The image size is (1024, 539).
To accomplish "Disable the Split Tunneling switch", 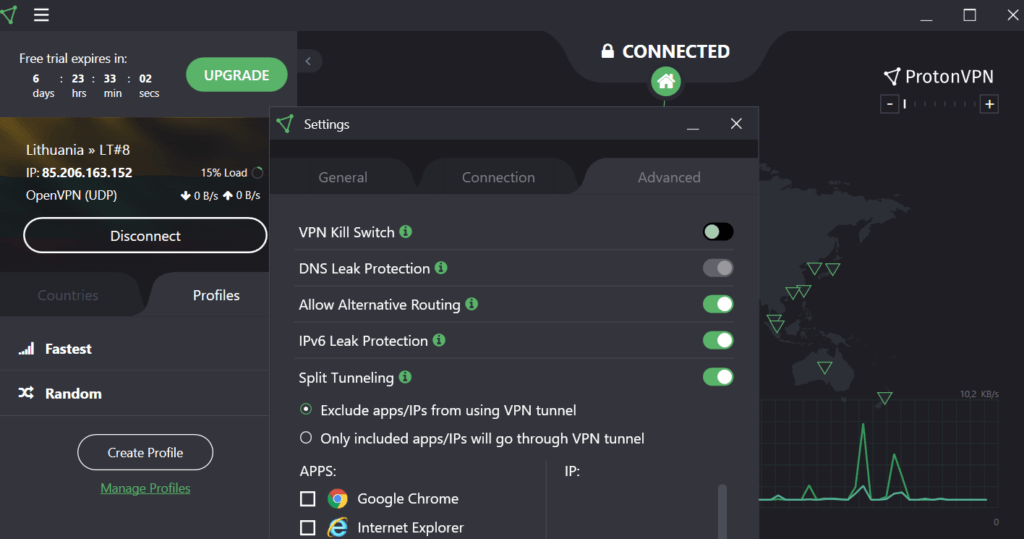I will (x=718, y=377).
